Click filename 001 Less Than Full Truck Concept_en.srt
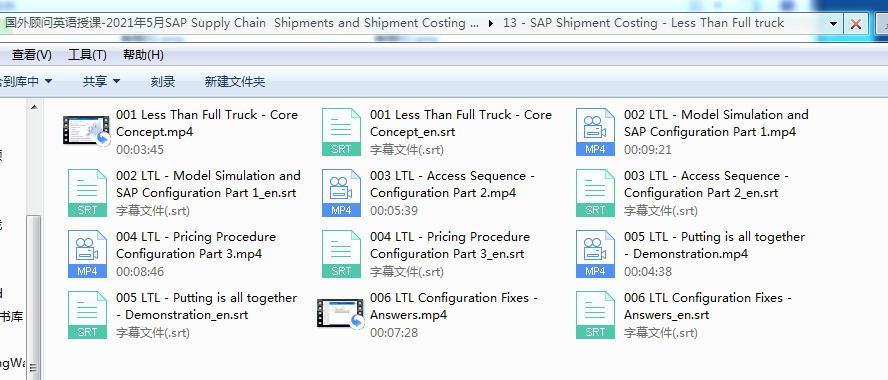The image size is (888, 380). (x=461, y=123)
